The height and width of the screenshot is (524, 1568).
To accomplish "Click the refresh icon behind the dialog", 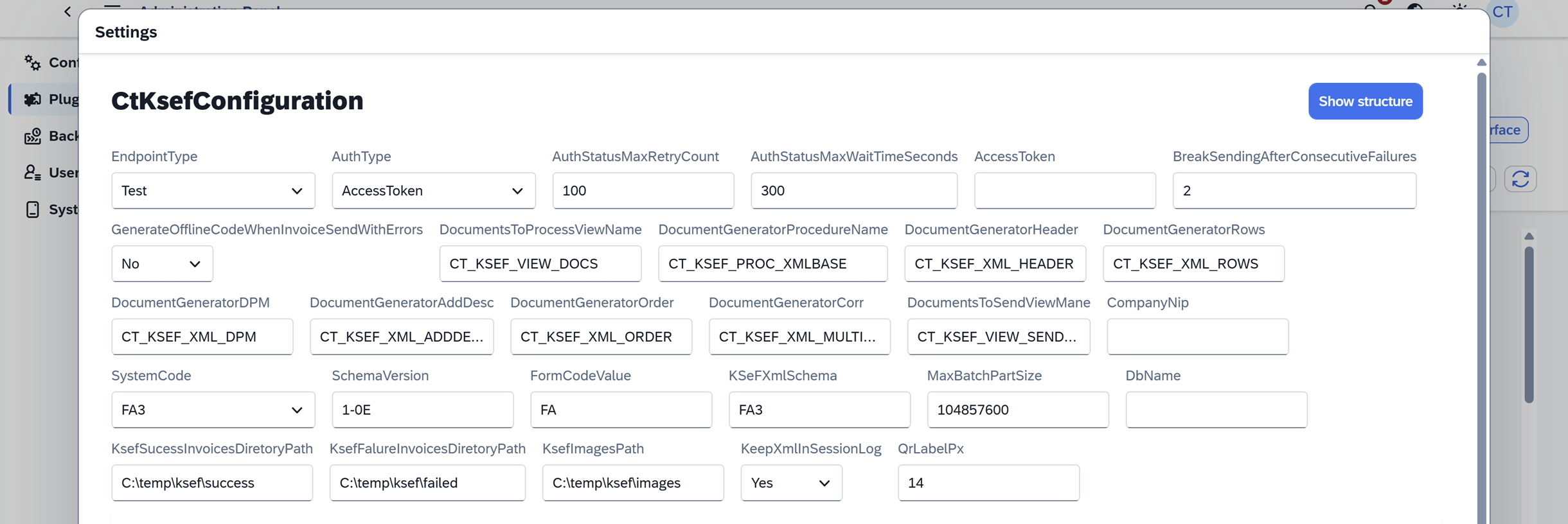I will tap(1520, 179).
